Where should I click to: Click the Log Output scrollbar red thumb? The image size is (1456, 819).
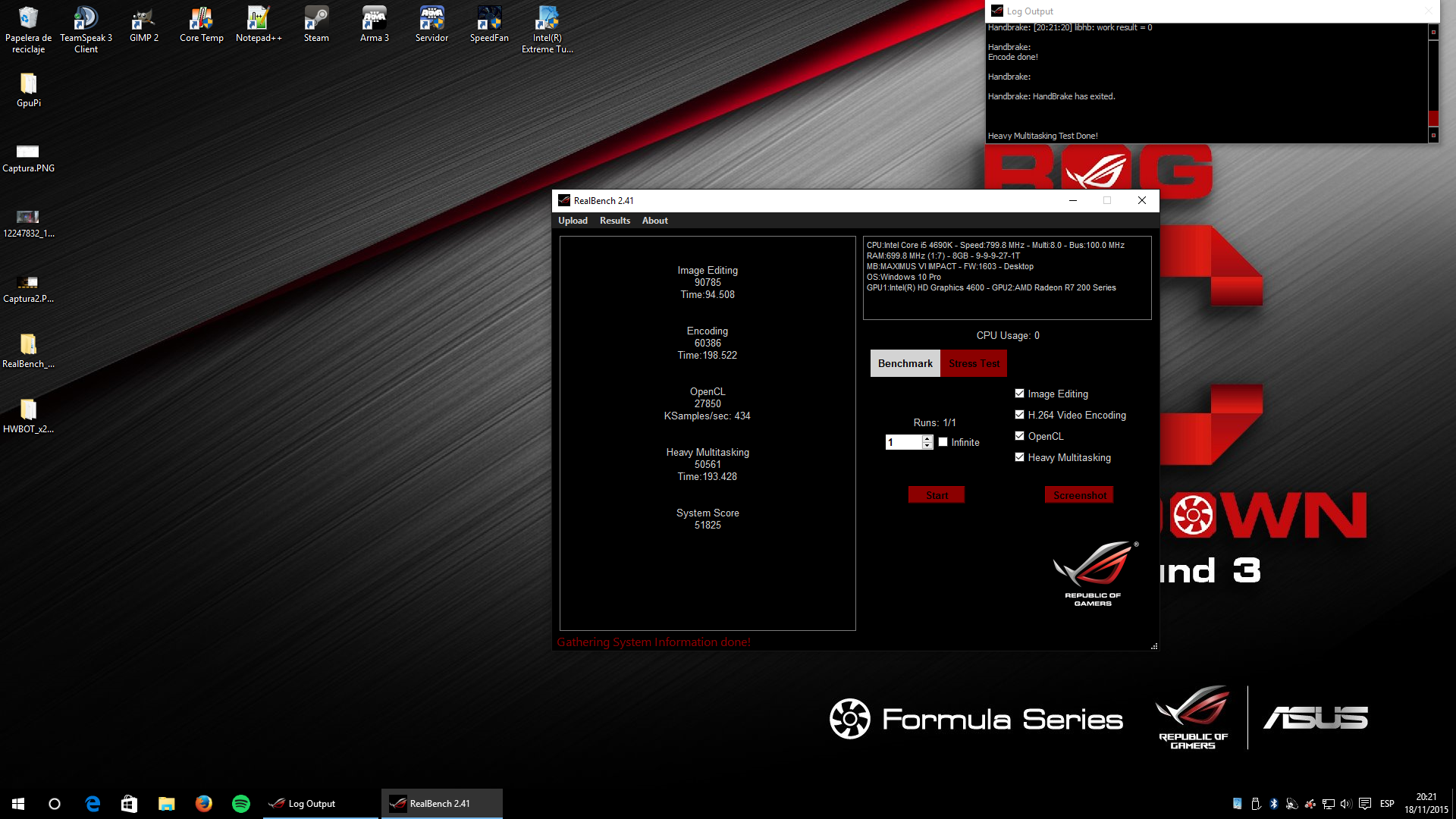[x=1433, y=118]
